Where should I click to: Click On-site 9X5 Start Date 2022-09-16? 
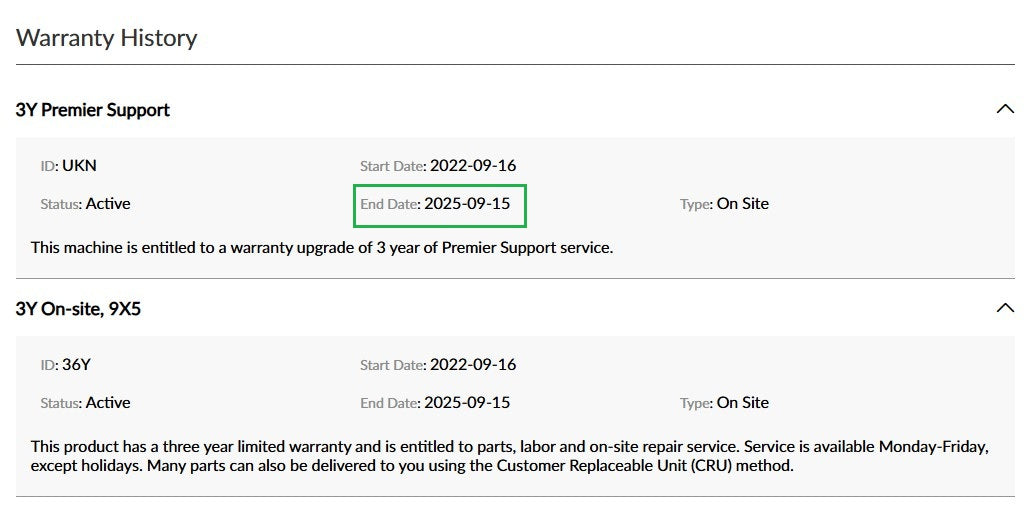click(x=473, y=364)
